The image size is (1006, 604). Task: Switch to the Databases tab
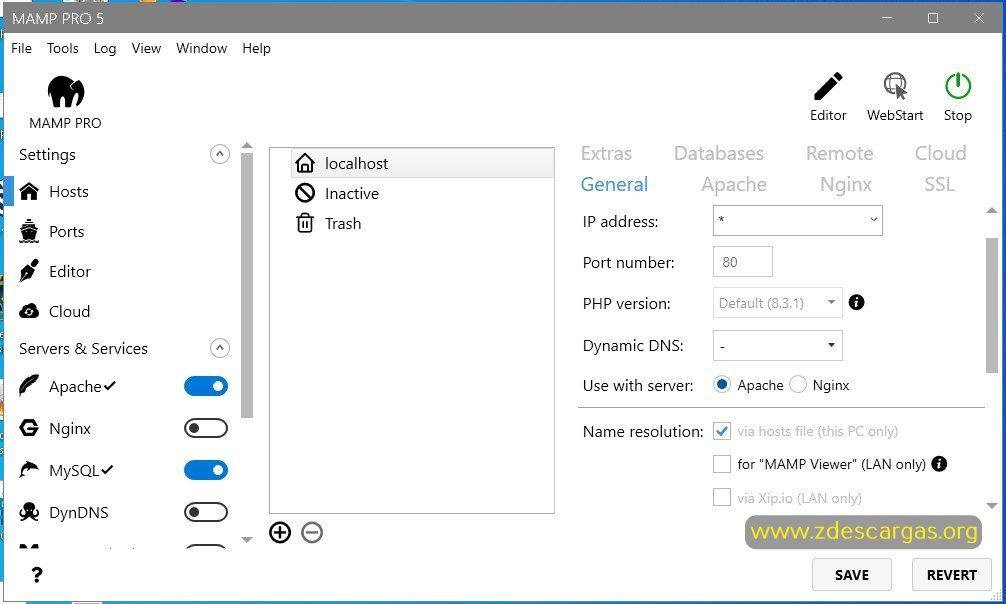click(719, 153)
